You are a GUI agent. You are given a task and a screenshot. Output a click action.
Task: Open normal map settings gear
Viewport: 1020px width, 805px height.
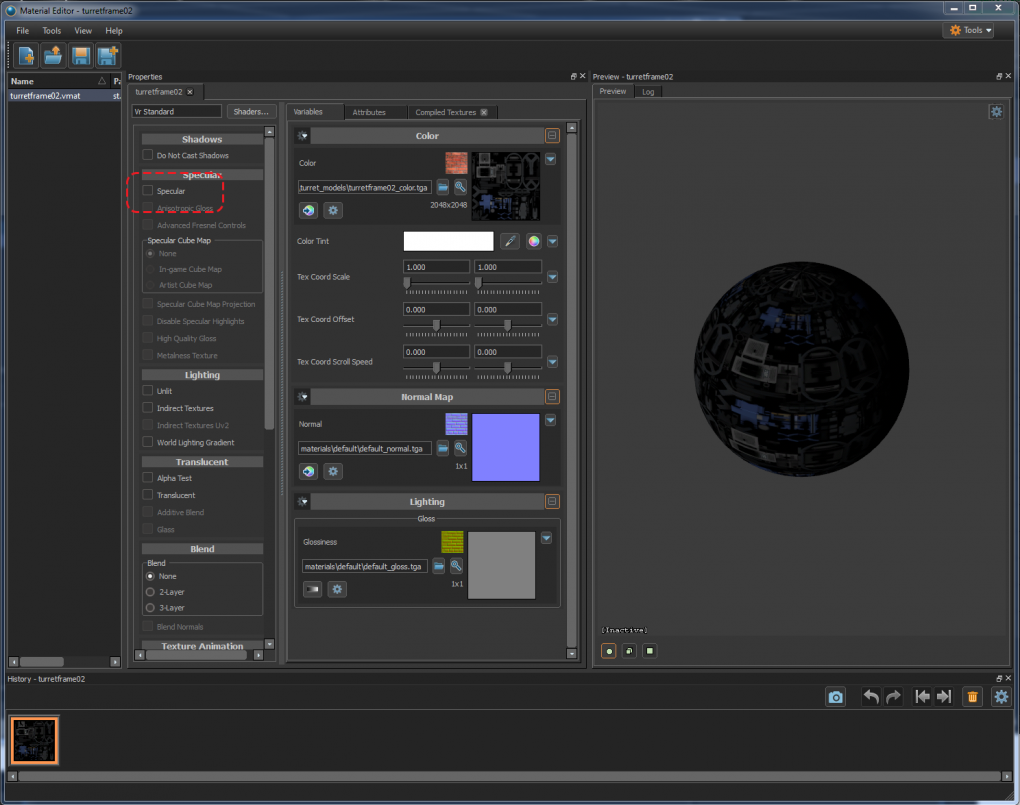pos(333,471)
